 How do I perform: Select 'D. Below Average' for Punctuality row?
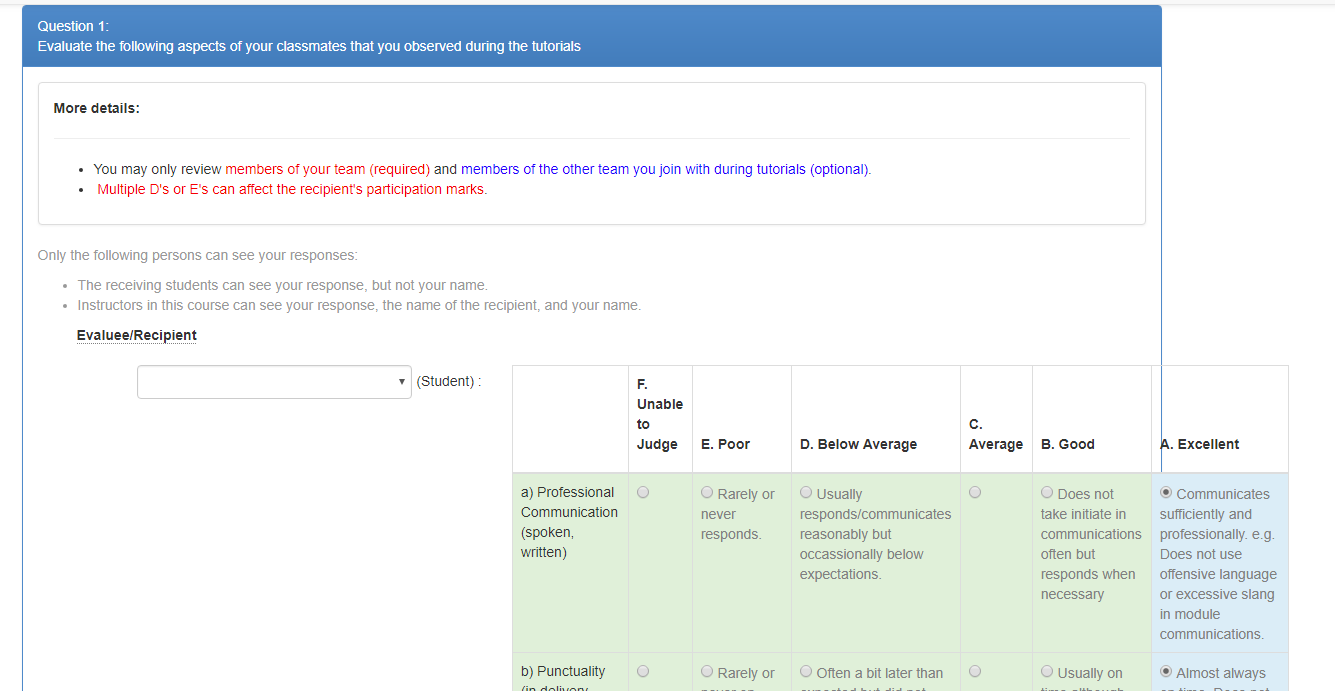point(806,671)
